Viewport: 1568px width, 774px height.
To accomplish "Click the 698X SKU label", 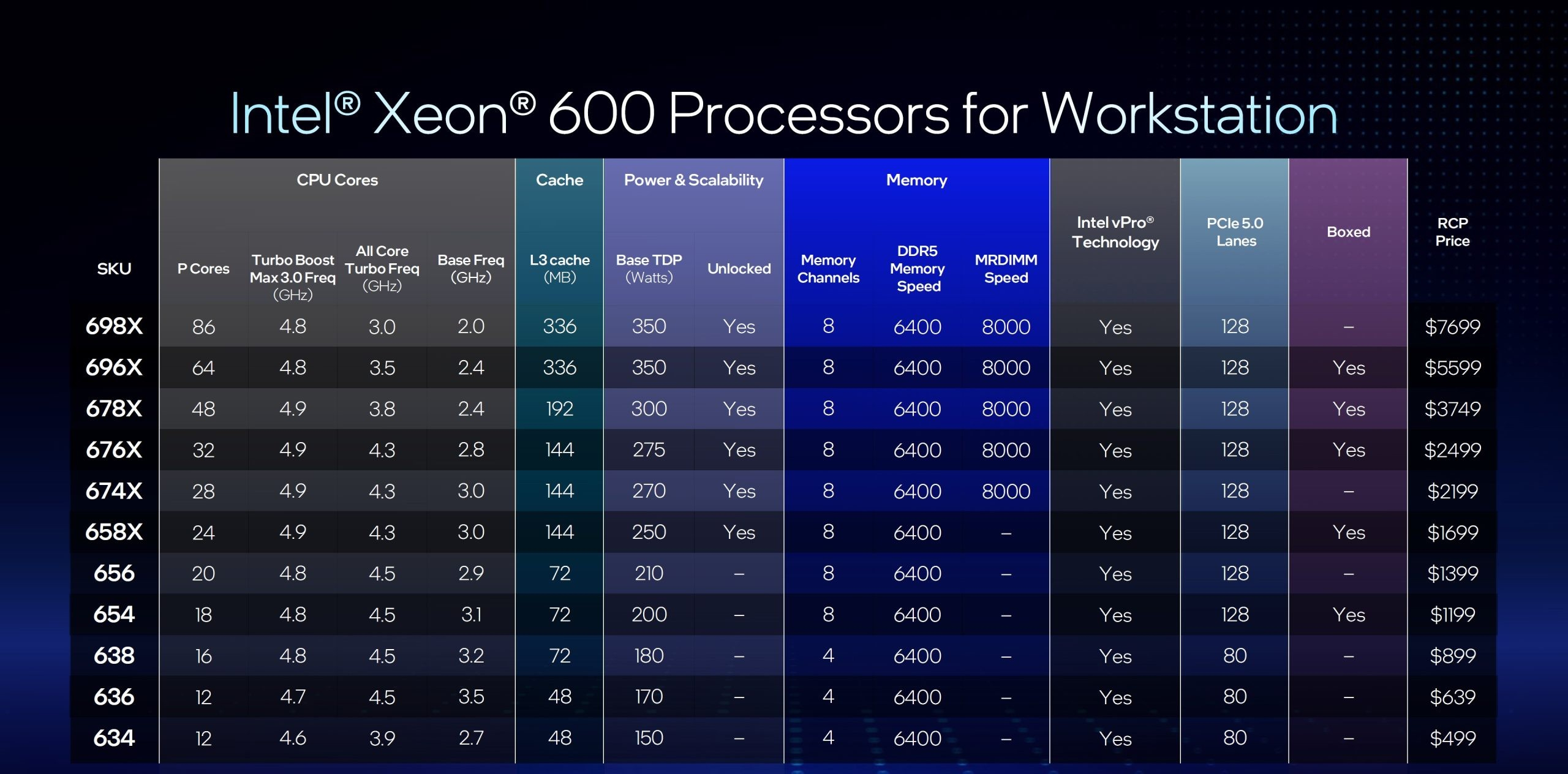I will coord(113,327).
